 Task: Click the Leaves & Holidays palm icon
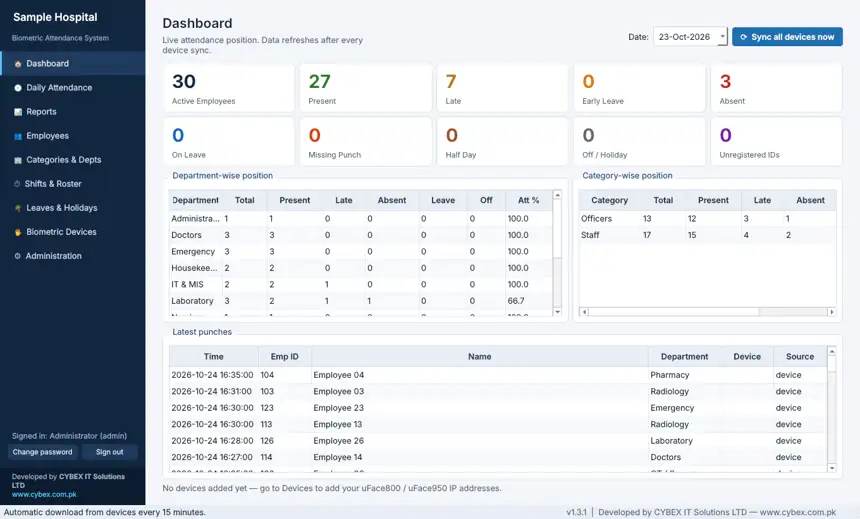18,208
